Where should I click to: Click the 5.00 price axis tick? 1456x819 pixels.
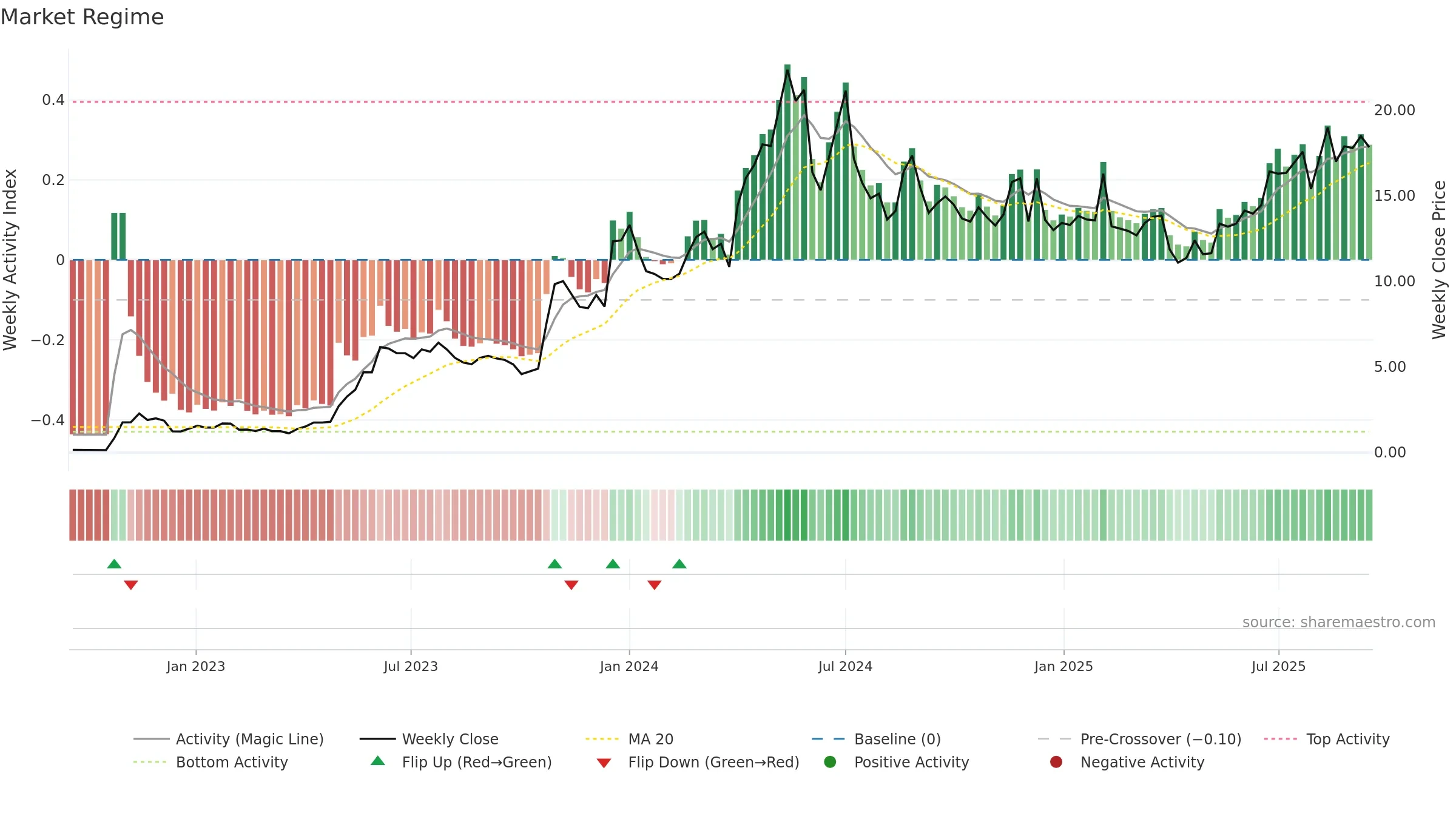click(x=1390, y=367)
